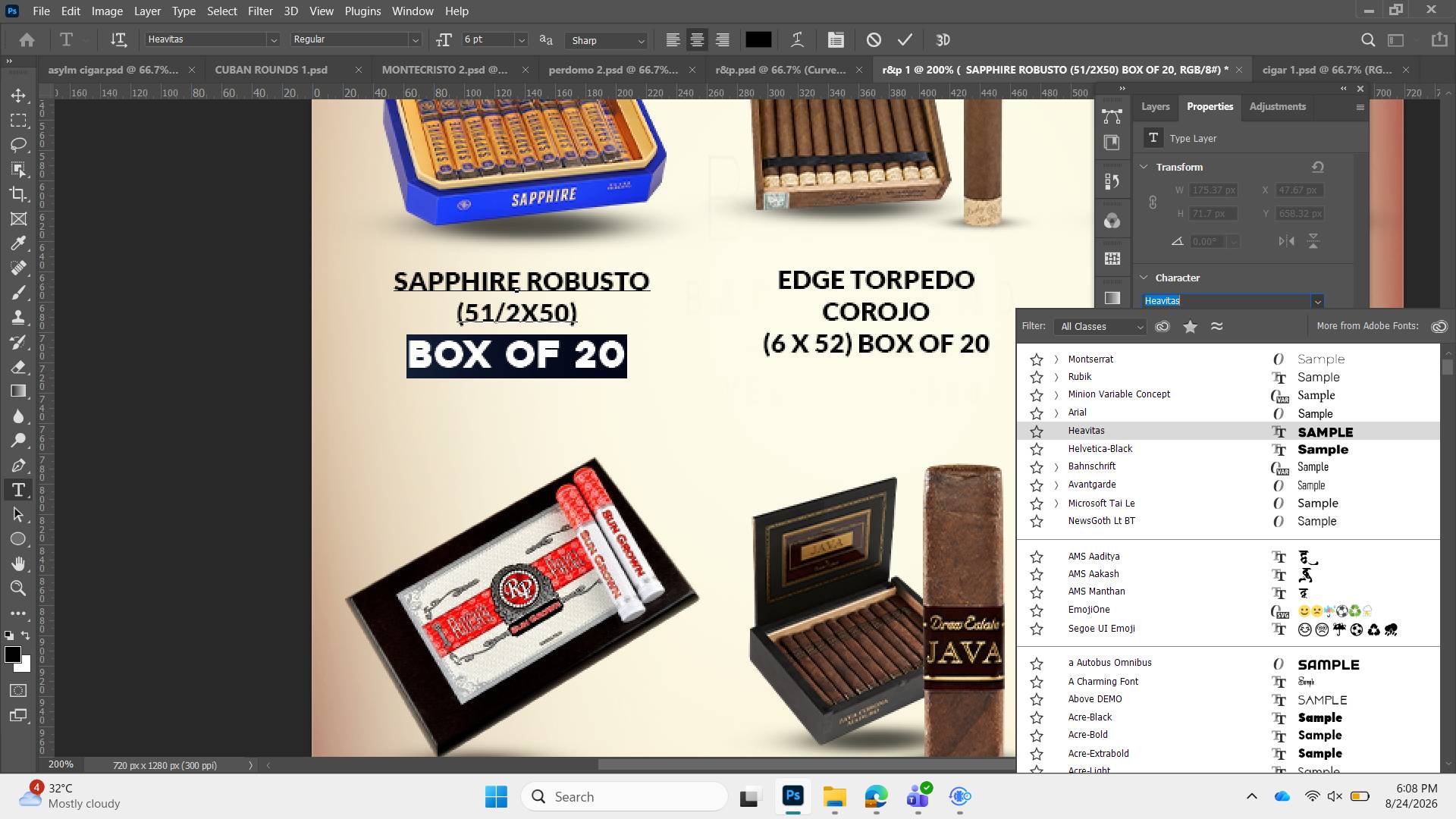Toggle show similar fonts filter
Screen dimensions: 1456x819
pyautogui.click(x=1216, y=327)
